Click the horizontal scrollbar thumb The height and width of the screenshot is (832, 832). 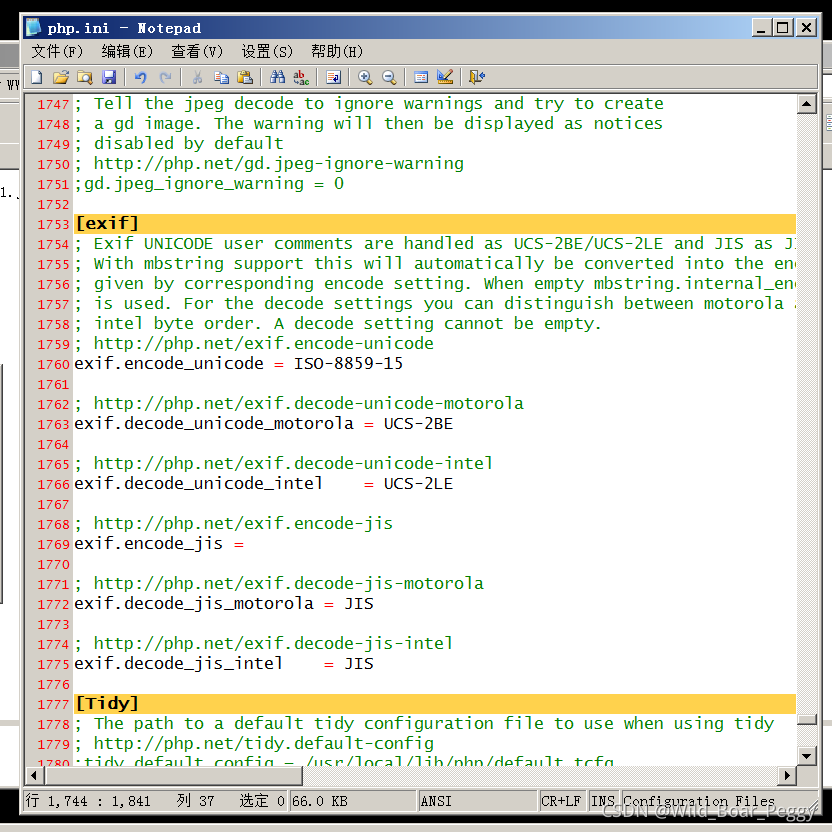(174, 776)
